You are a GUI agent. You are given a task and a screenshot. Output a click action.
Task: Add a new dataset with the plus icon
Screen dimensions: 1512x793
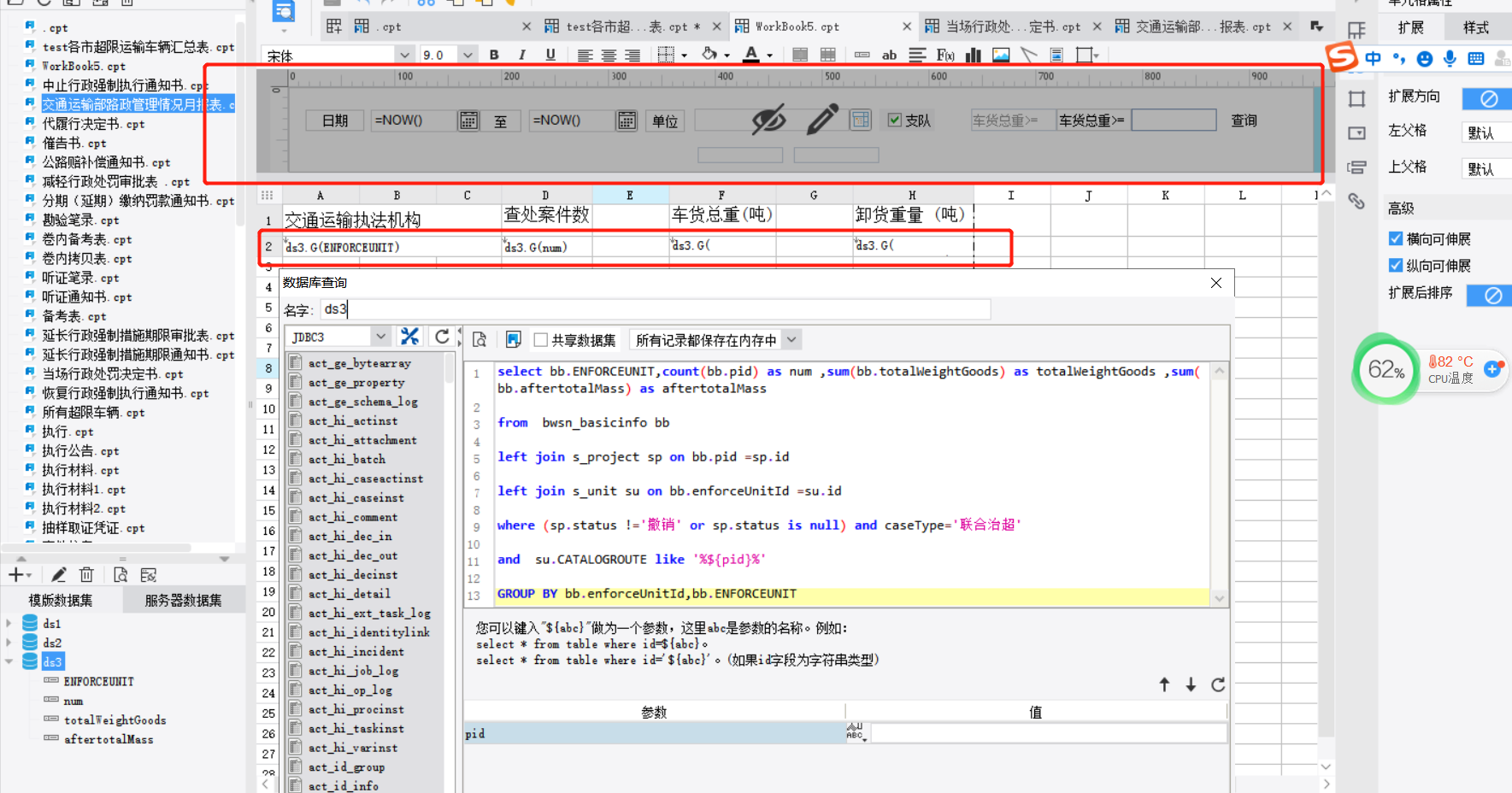point(15,575)
